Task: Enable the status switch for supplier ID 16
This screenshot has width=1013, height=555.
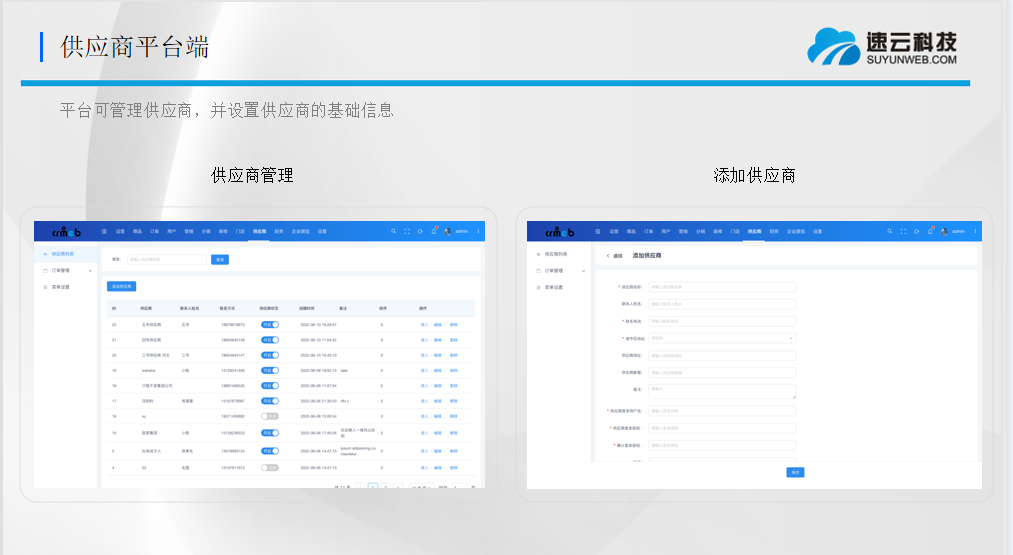Action: [x=270, y=415]
